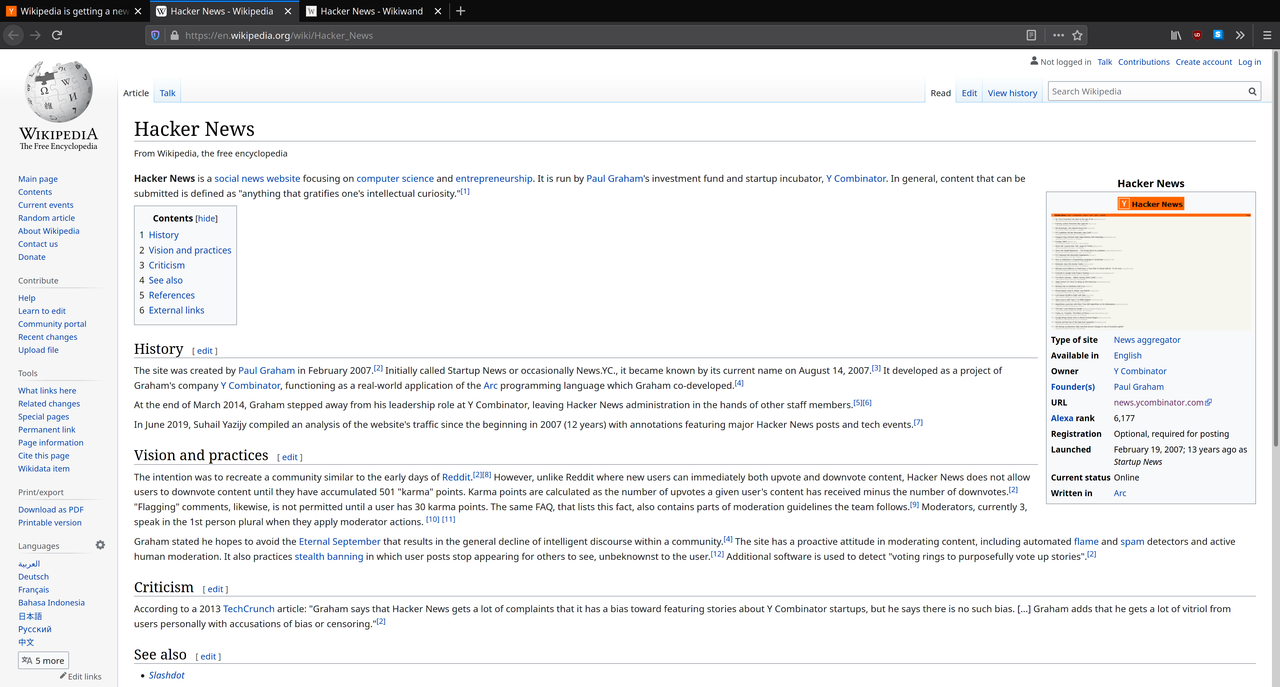The width and height of the screenshot is (1280, 687).
Task: Open the page actions three-dot menu
Action: click(1058, 35)
